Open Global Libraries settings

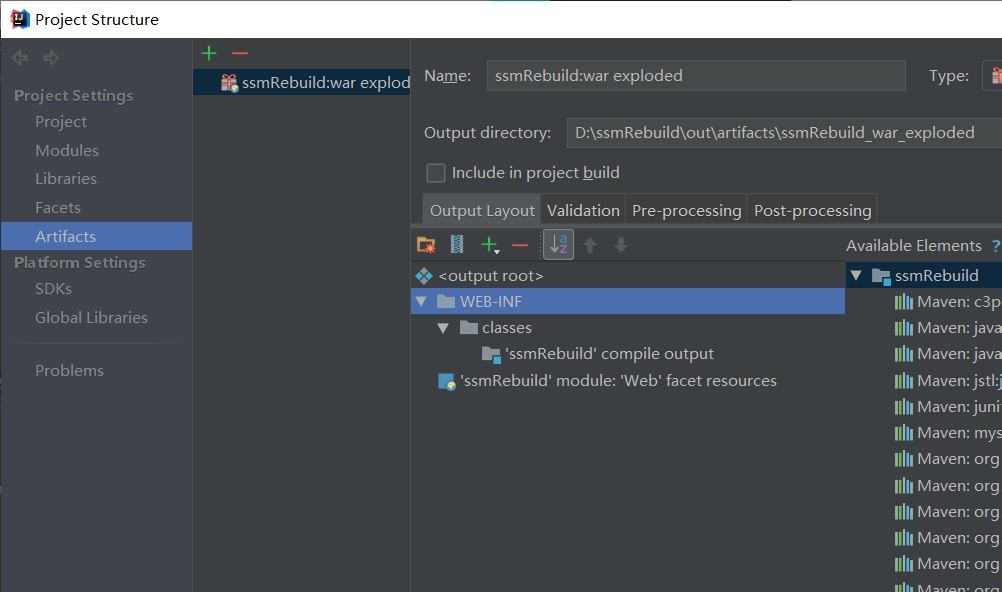tap(91, 317)
